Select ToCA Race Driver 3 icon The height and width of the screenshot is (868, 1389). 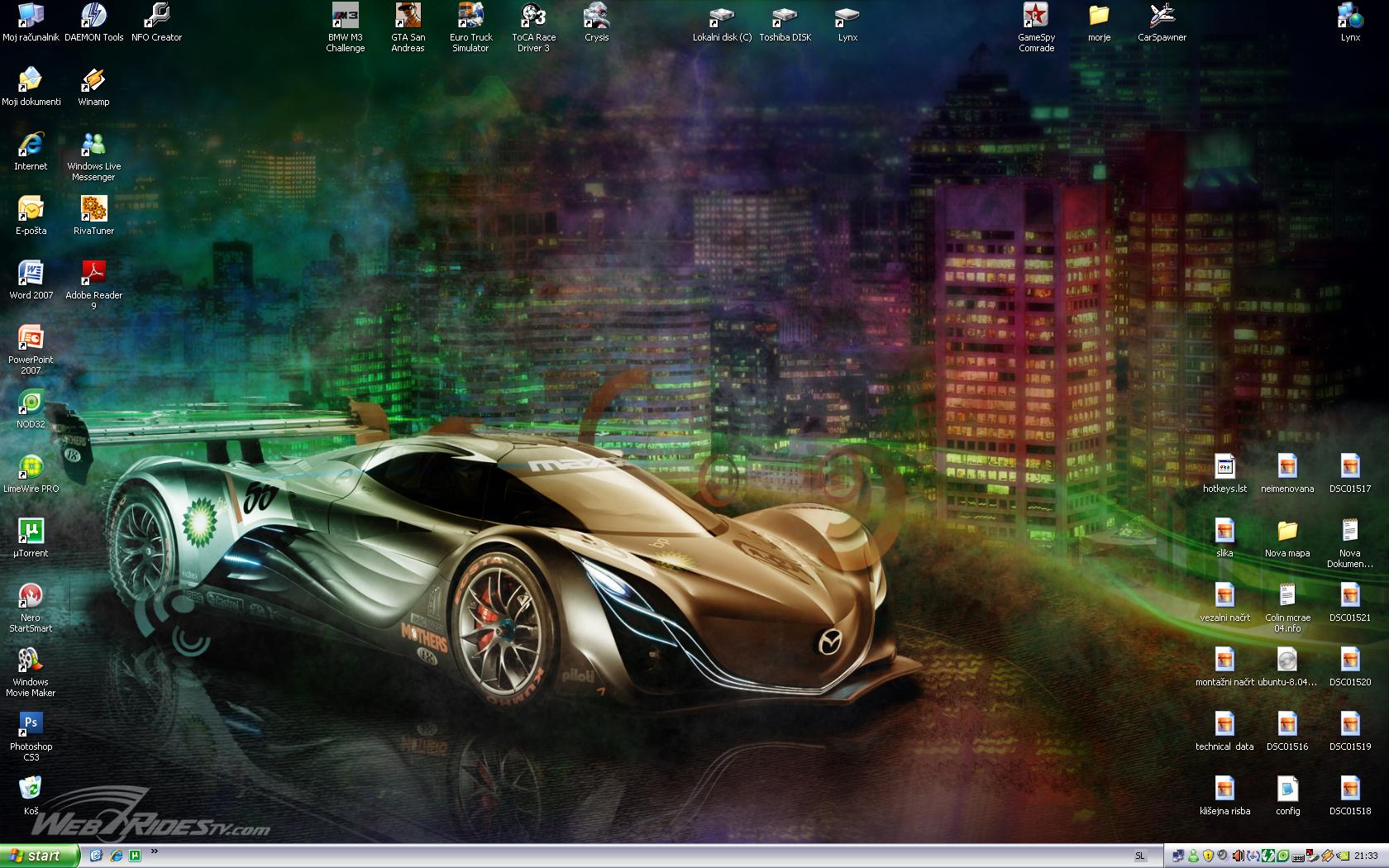pyautogui.click(x=533, y=27)
